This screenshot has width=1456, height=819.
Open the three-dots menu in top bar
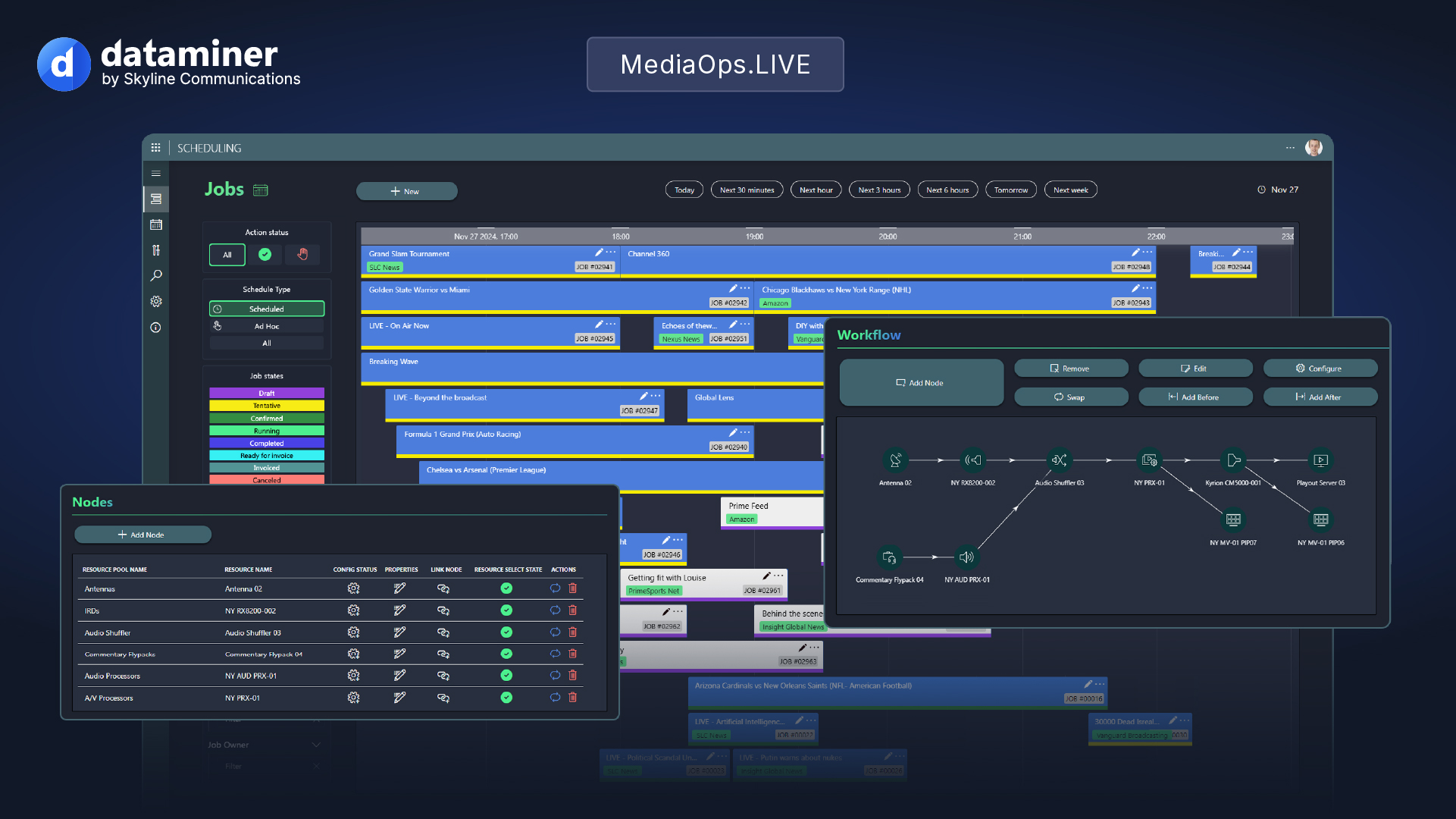[1290, 148]
